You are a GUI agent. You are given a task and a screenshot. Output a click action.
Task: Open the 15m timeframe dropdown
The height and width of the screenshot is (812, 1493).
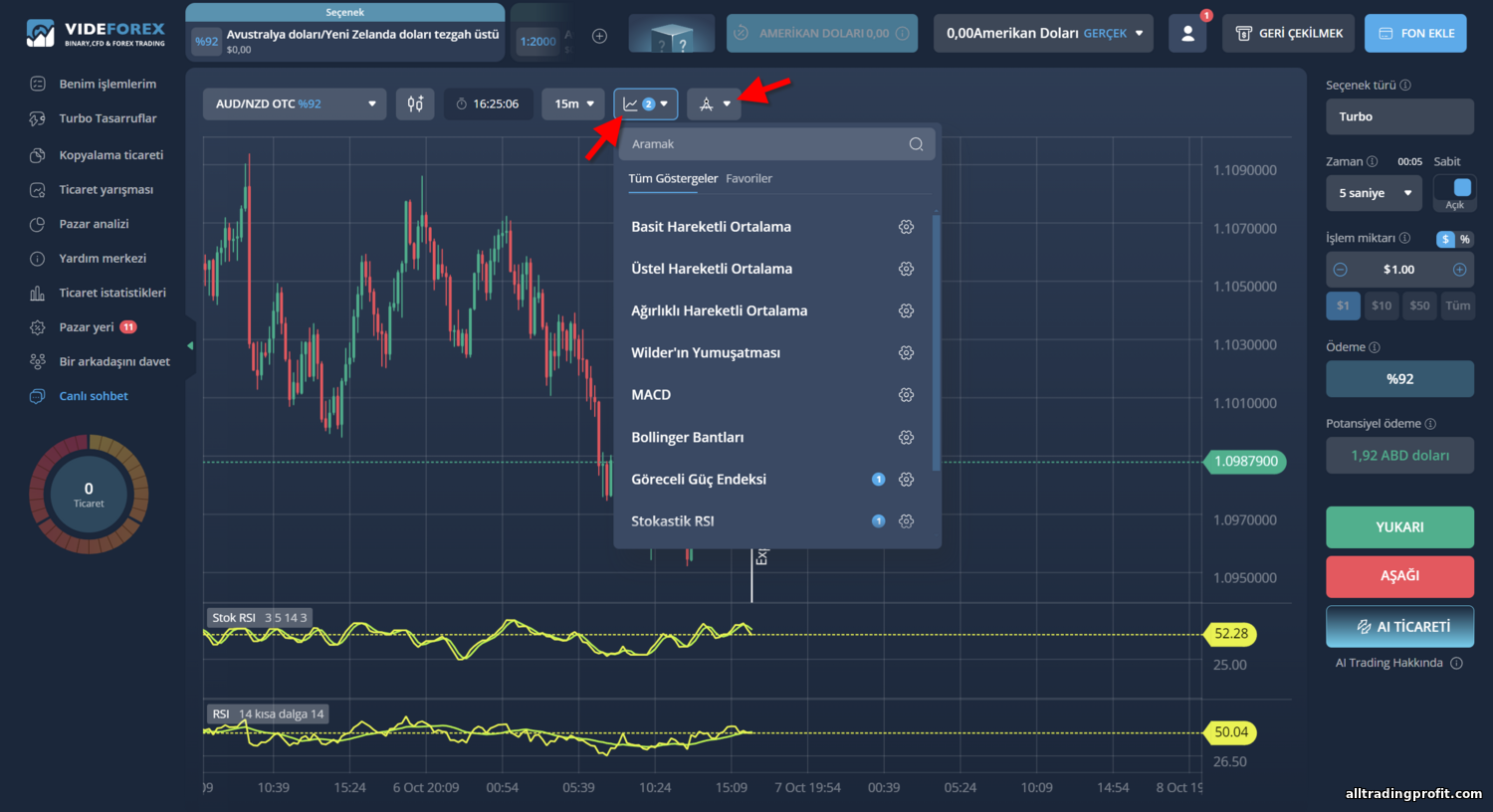coord(573,103)
